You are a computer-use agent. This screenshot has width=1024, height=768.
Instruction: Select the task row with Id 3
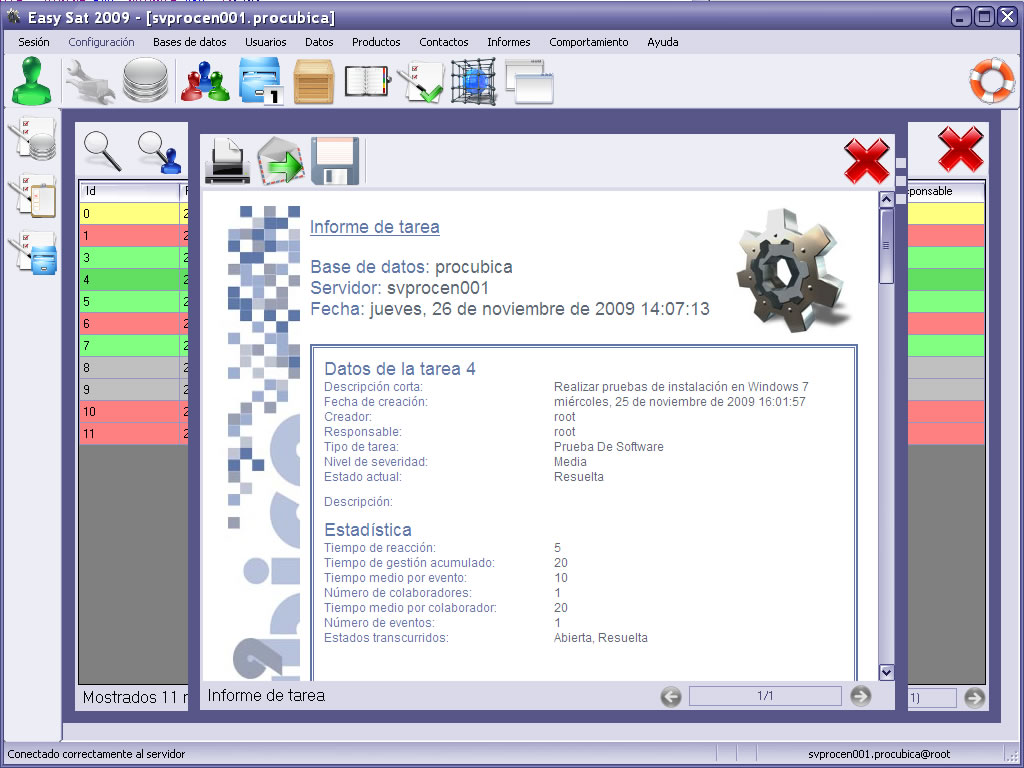click(x=133, y=257)
